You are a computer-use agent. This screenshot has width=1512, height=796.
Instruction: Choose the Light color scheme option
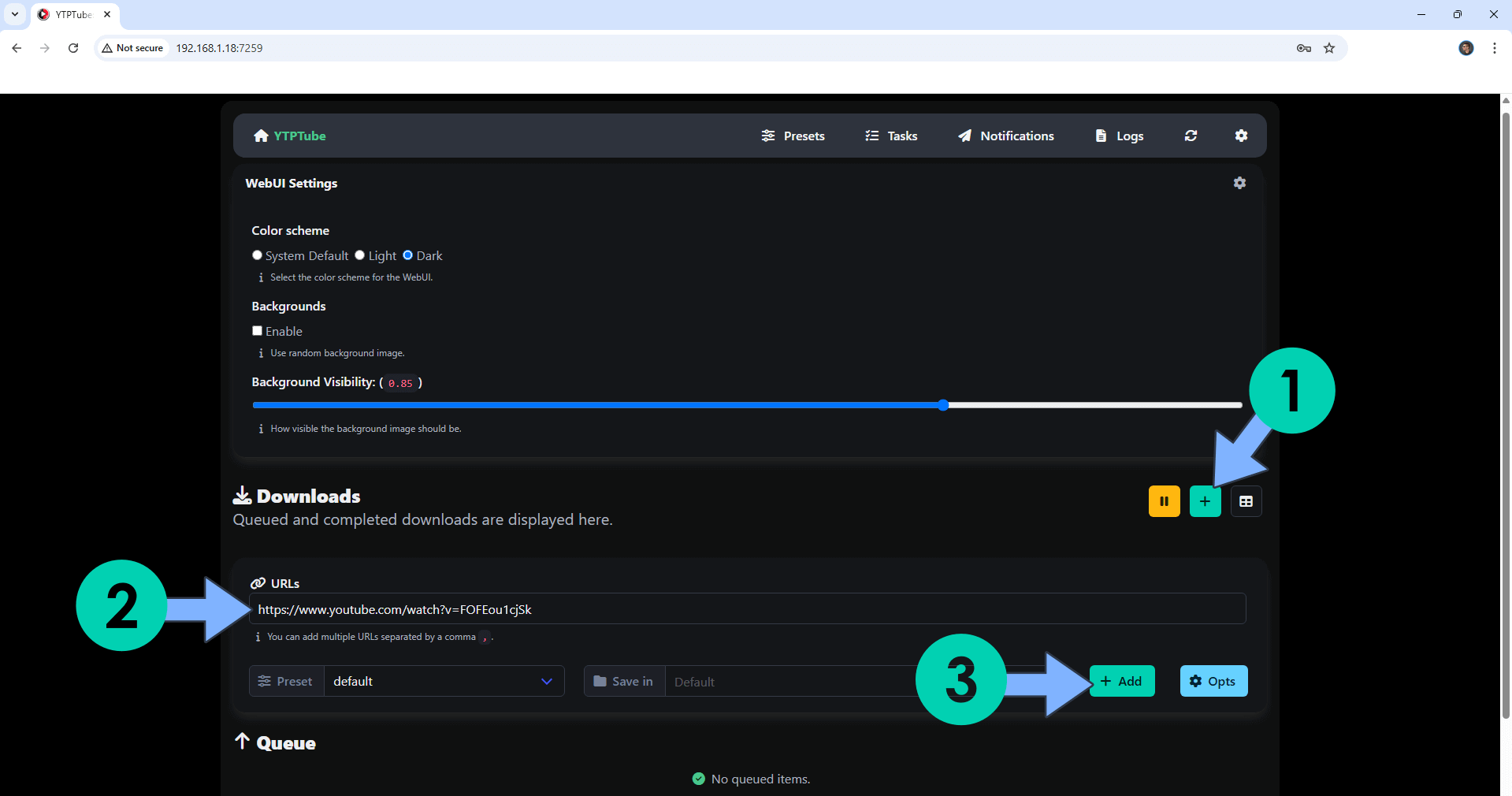click(360, 255)
